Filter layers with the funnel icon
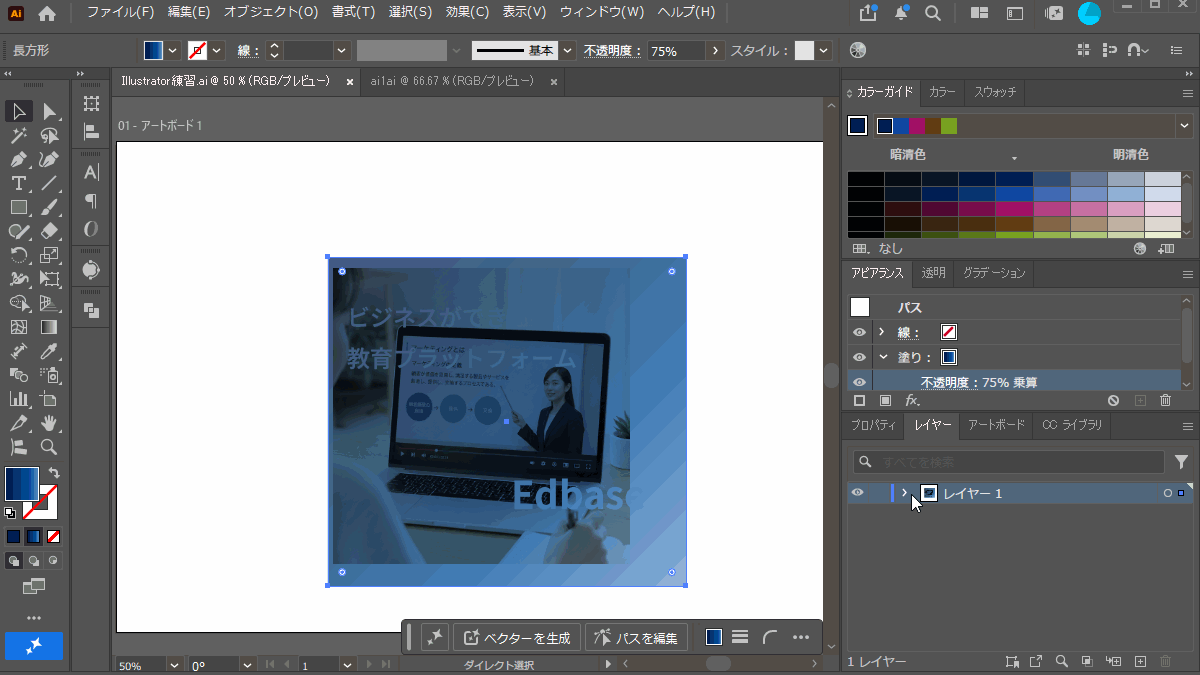 pyautogui.click(x=1182, y=462)
